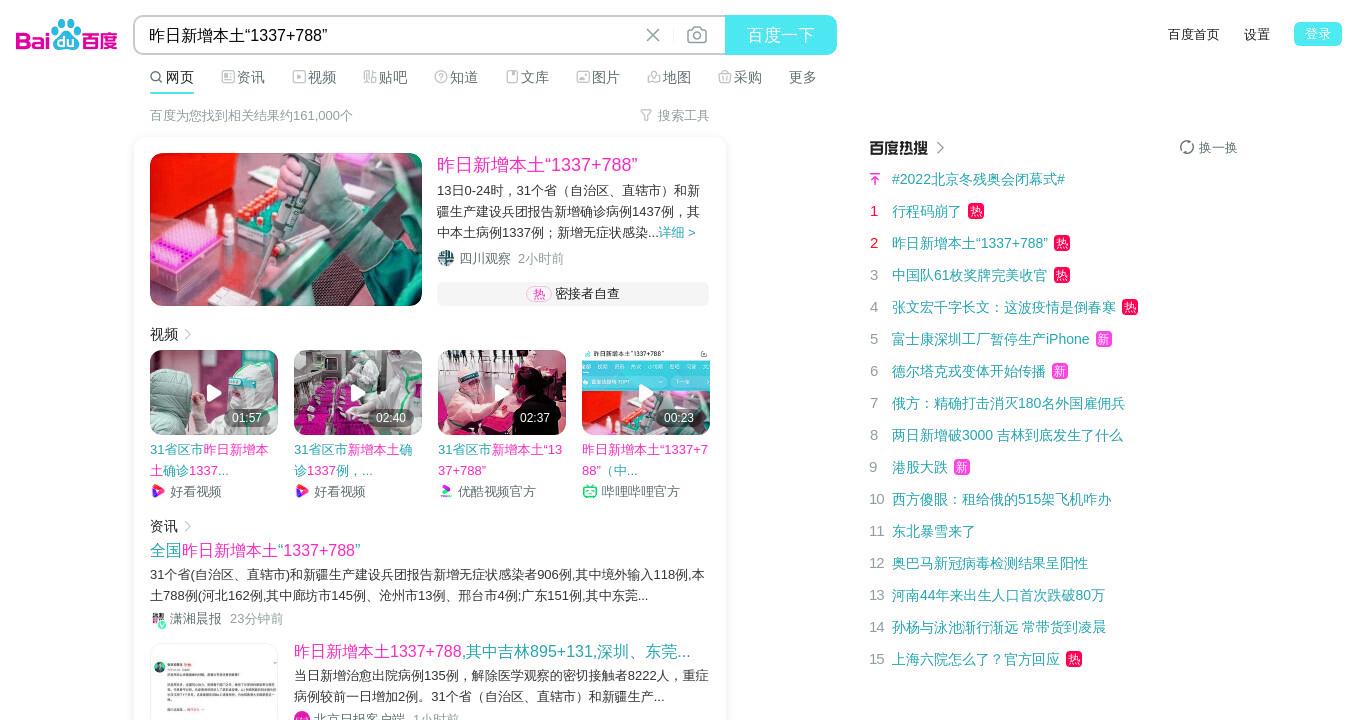1366x720 pixels.
Task: Click the 百度一下 search button
Action: tap(781, 35)
